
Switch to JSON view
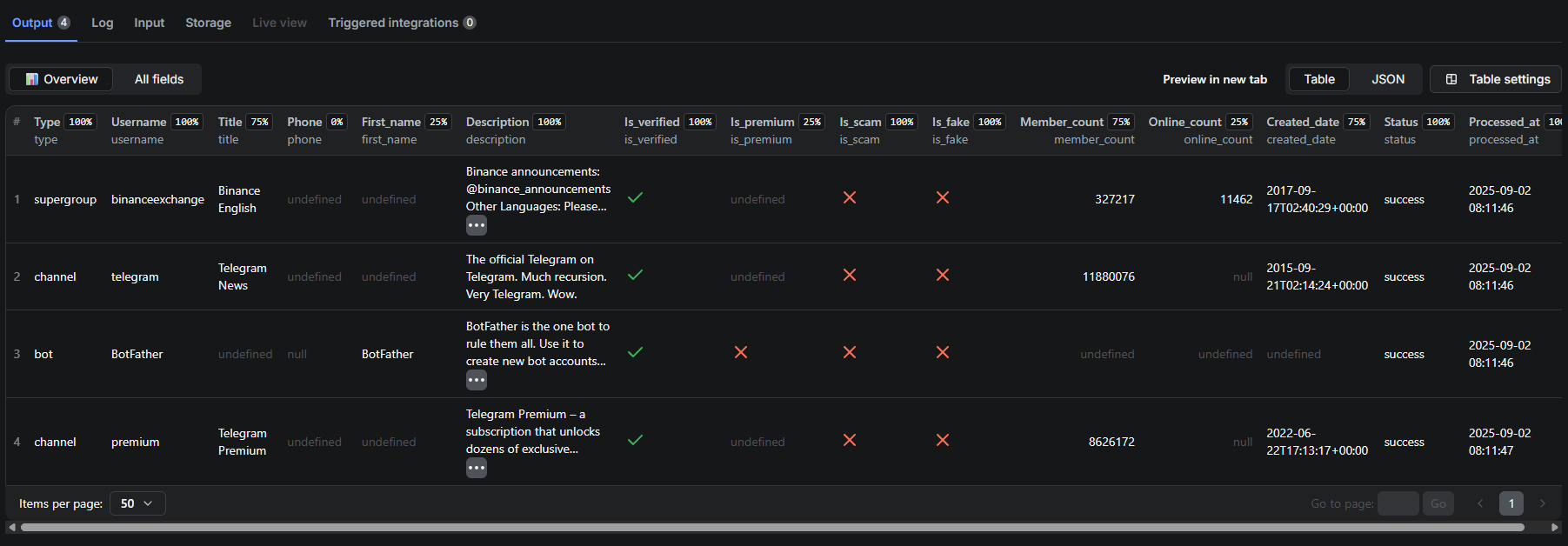click(1387, 79)
